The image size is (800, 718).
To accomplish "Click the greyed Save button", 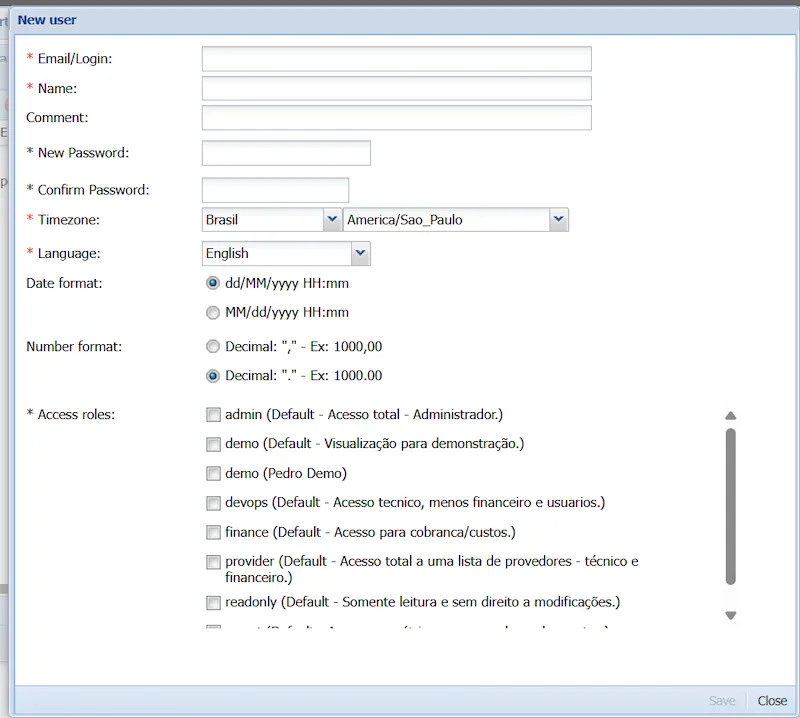I will (722, 701).
